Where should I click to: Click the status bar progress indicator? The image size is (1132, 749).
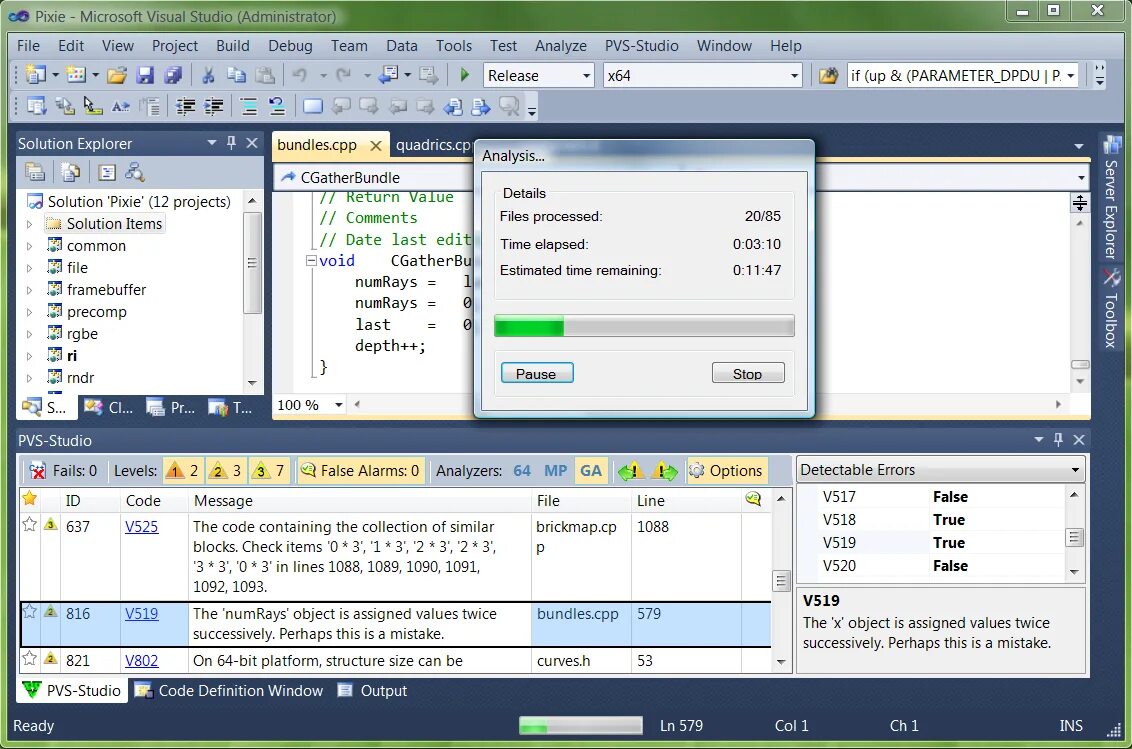(x=580, y=725)
